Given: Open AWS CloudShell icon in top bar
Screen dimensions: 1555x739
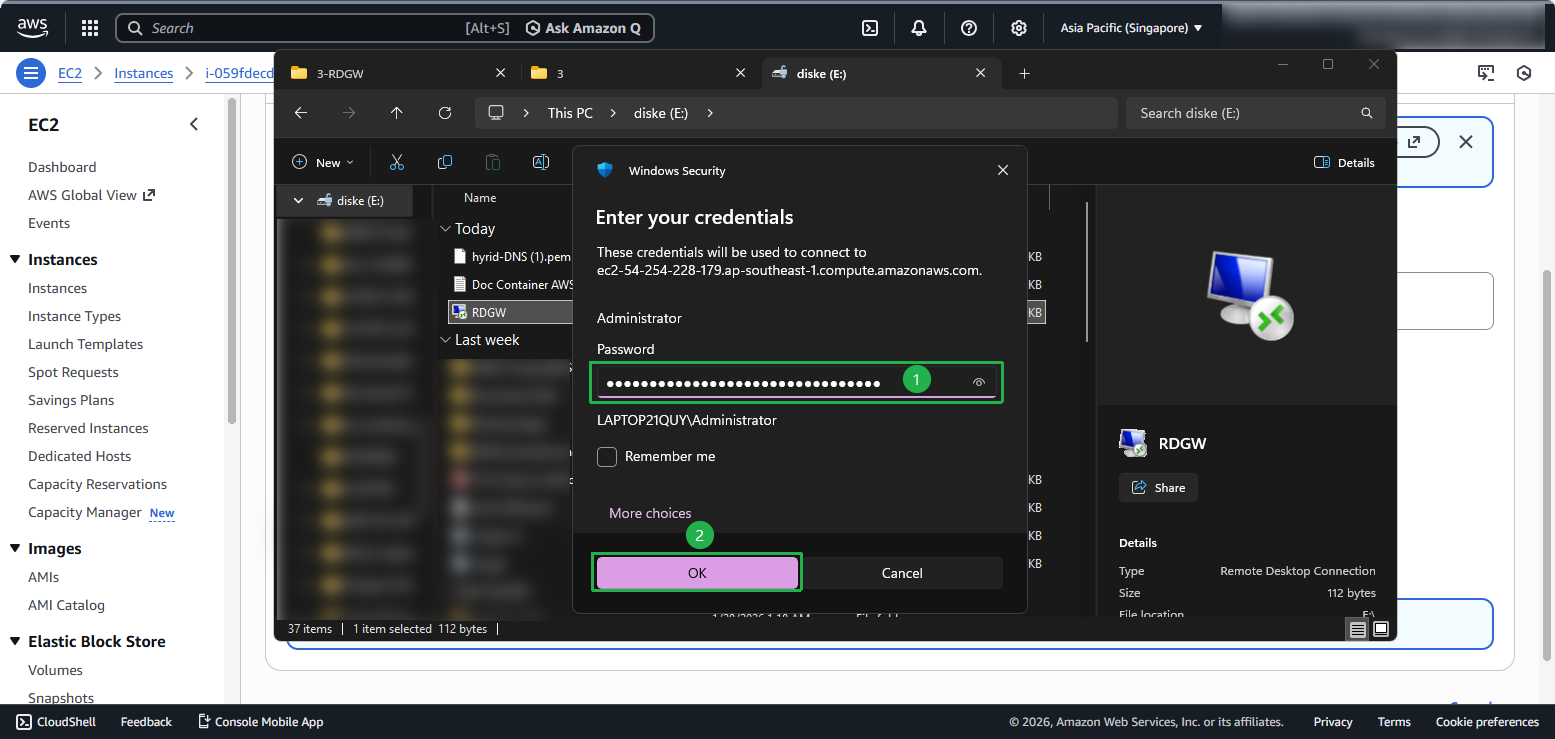Looking at the screenshot, I should coord(870,28).
